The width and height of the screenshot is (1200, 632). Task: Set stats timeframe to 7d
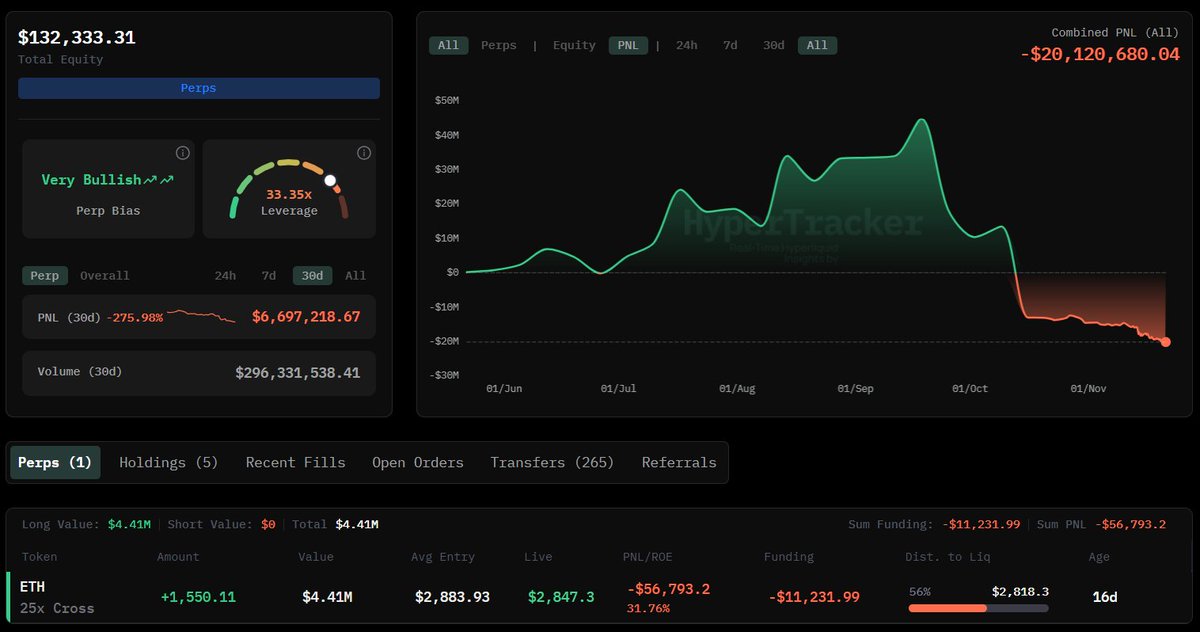point(268,275)
